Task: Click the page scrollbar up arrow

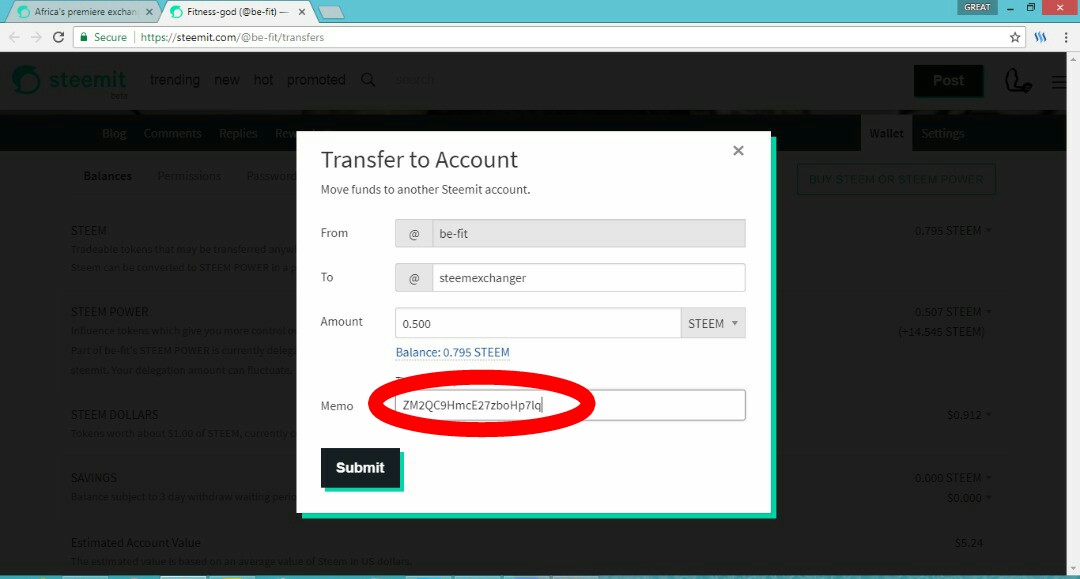Action: pyautogui.click(x=1074, y=59)
